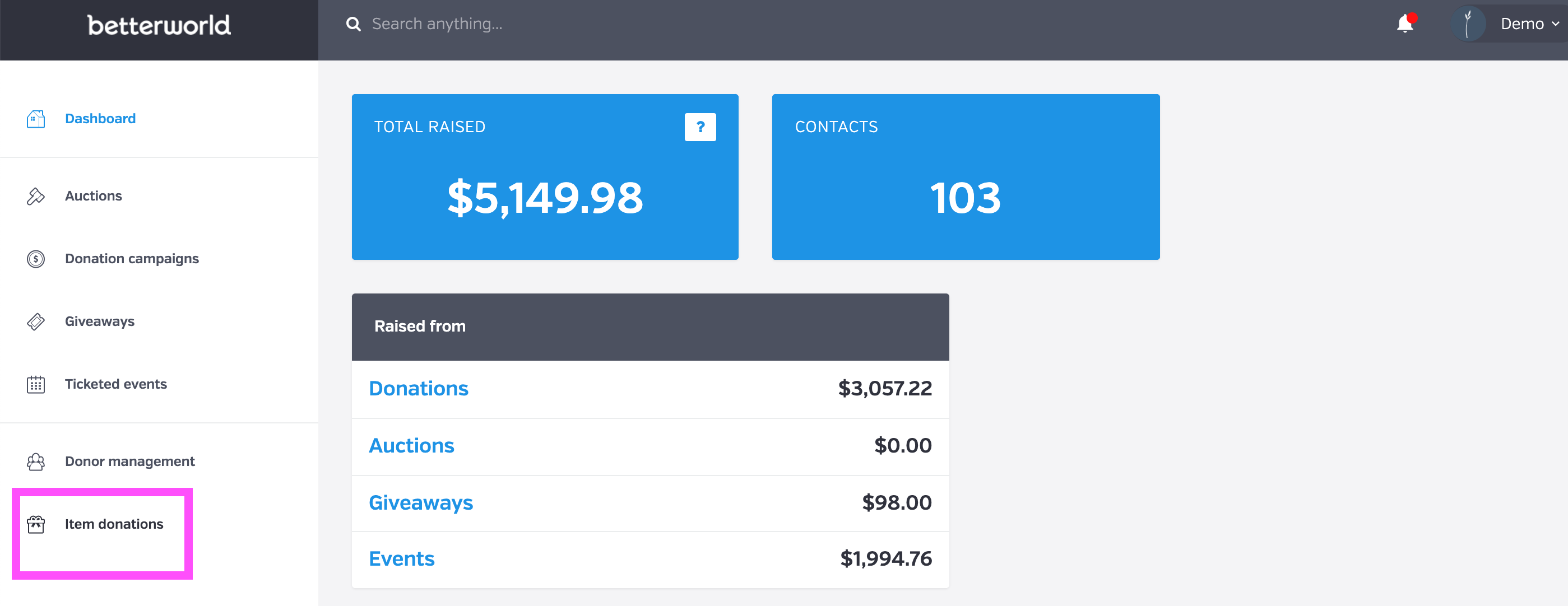The image size is (1568, 606).
Task: Click the Demo profile avatar
Action: point(1468,24)
